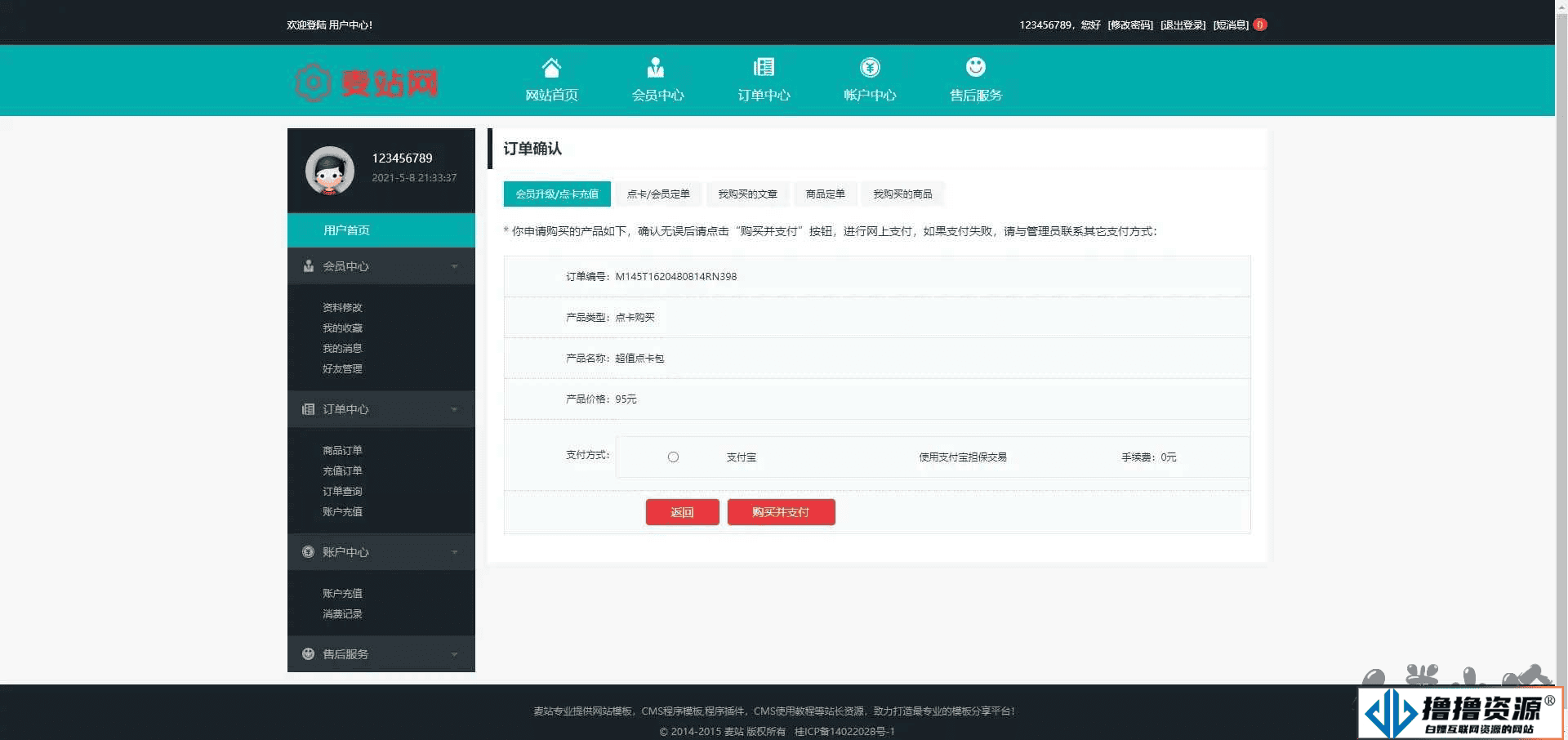Image resolution: width=1568 pixels, height=740 pixels.
Task: Click the red 返回 button
Action: click(x=683, y=512)
